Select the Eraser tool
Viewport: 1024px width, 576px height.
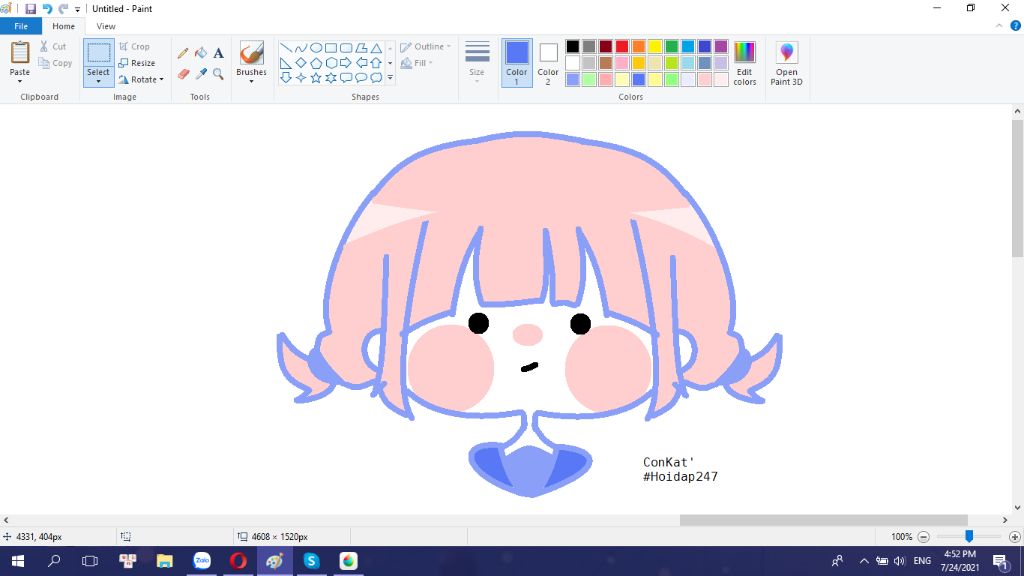pyautogui.click(x=183, y=74)
